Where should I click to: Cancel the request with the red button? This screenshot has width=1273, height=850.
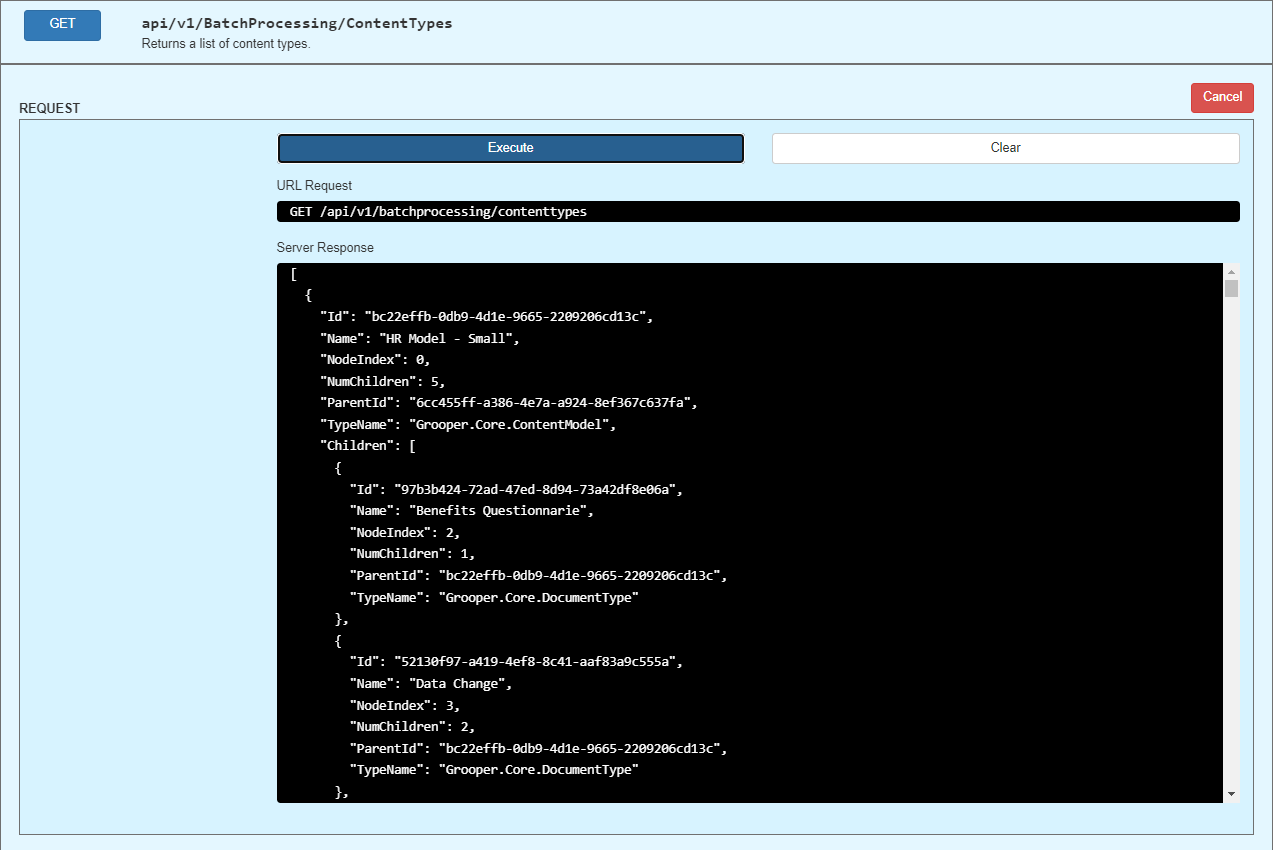click(1222, 97)
